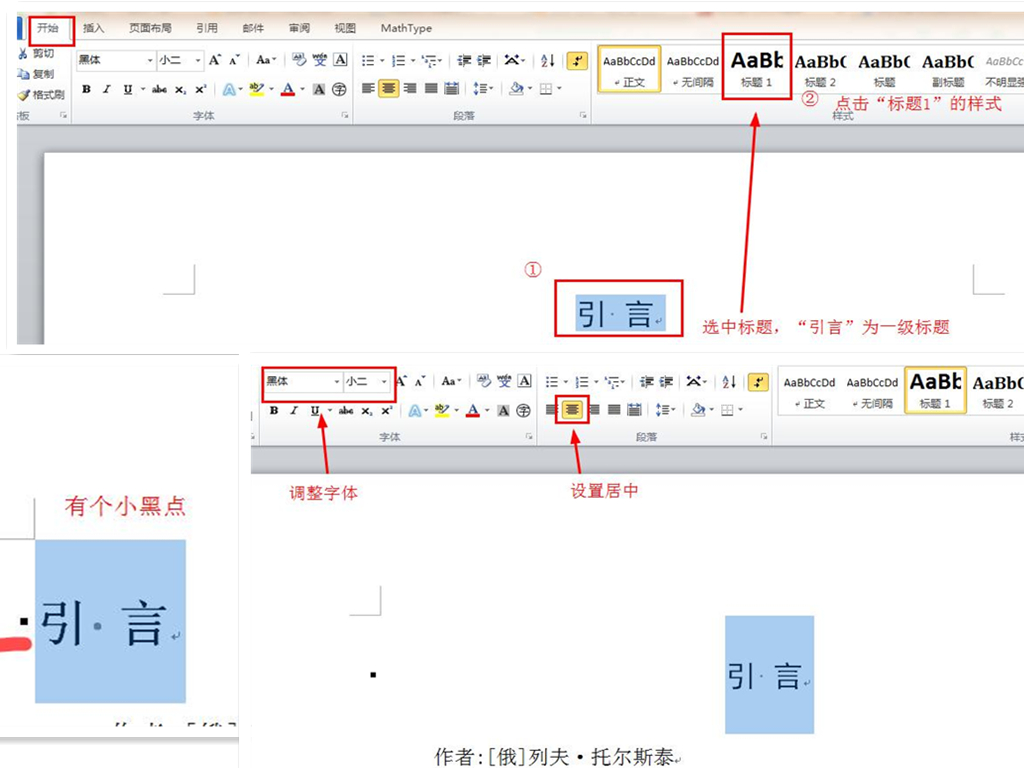Toggle Show/Hide formatting marks
This screenshot has width=1024, height=768.
[578, 62]
